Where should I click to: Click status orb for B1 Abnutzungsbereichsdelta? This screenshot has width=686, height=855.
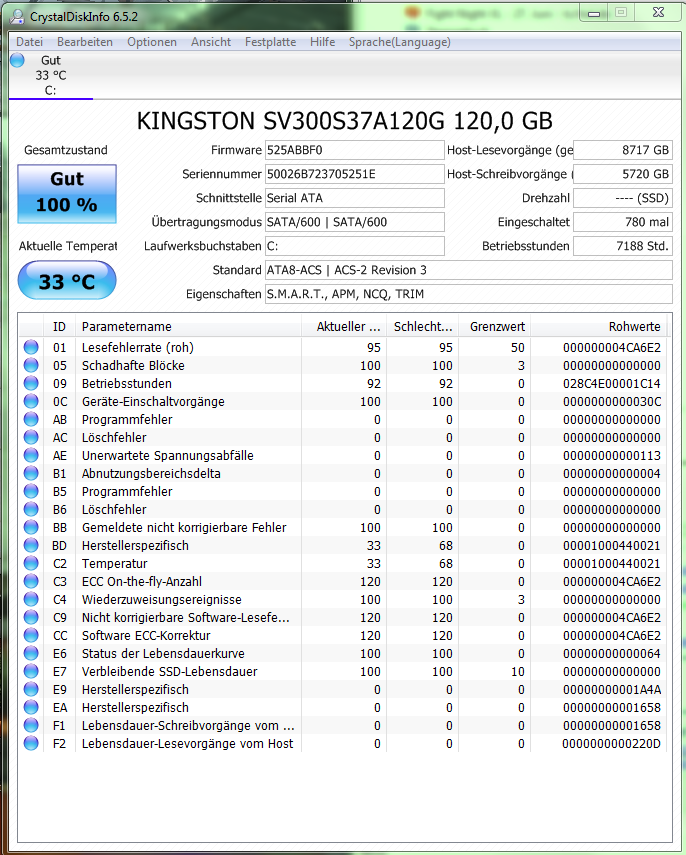tap(31, 473)
